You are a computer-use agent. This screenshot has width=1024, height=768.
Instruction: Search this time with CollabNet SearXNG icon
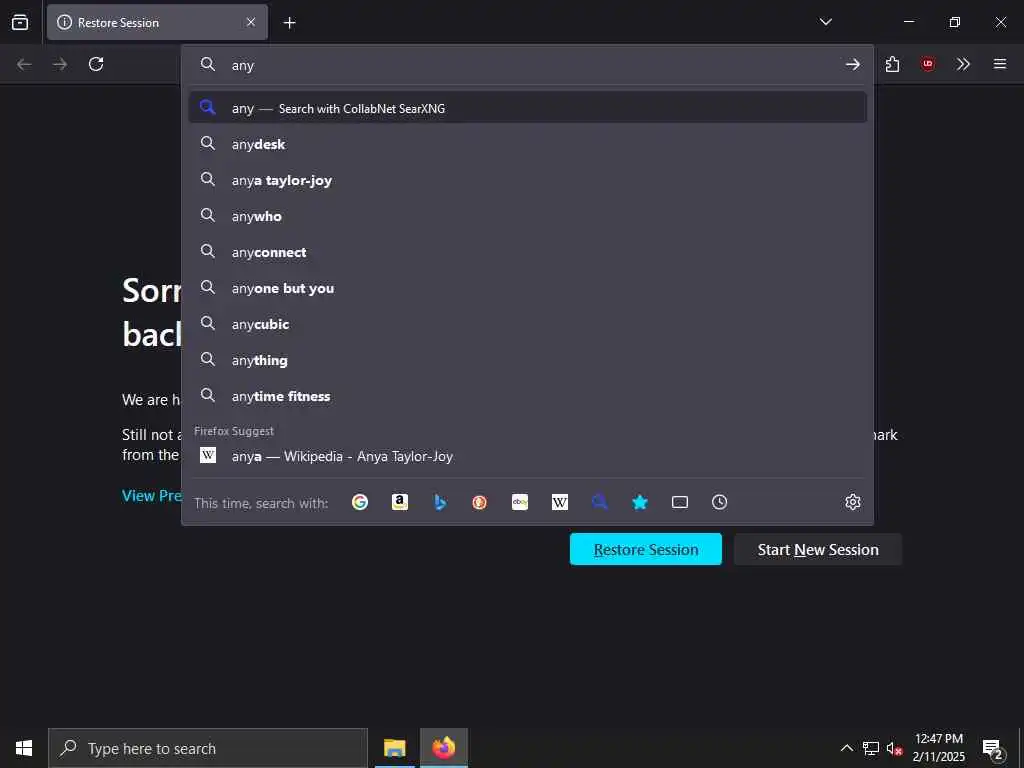[600, 502]
